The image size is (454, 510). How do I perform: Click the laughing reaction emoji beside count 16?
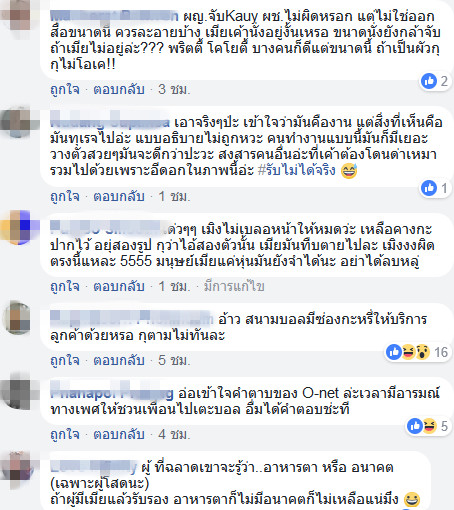click(x=409, y=352)
